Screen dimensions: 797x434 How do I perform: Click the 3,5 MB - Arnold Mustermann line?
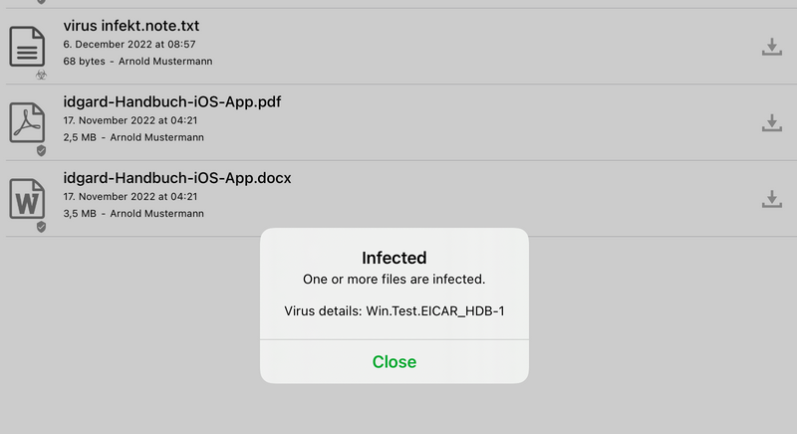pyautogui.click(x=133, y=213)
